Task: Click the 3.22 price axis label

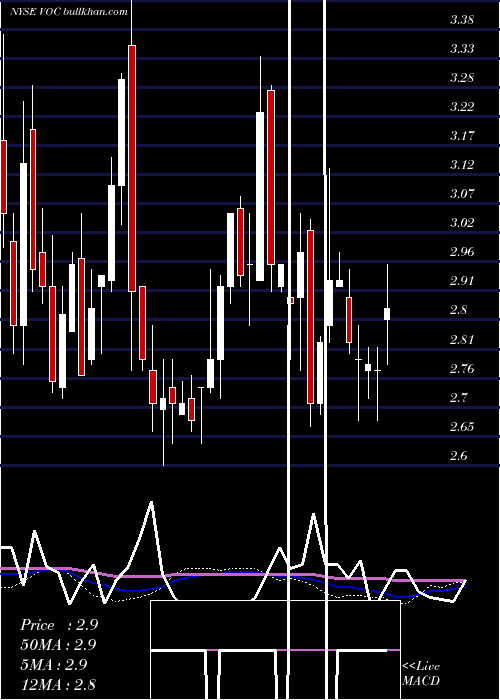Action: [x=462, y=107]
